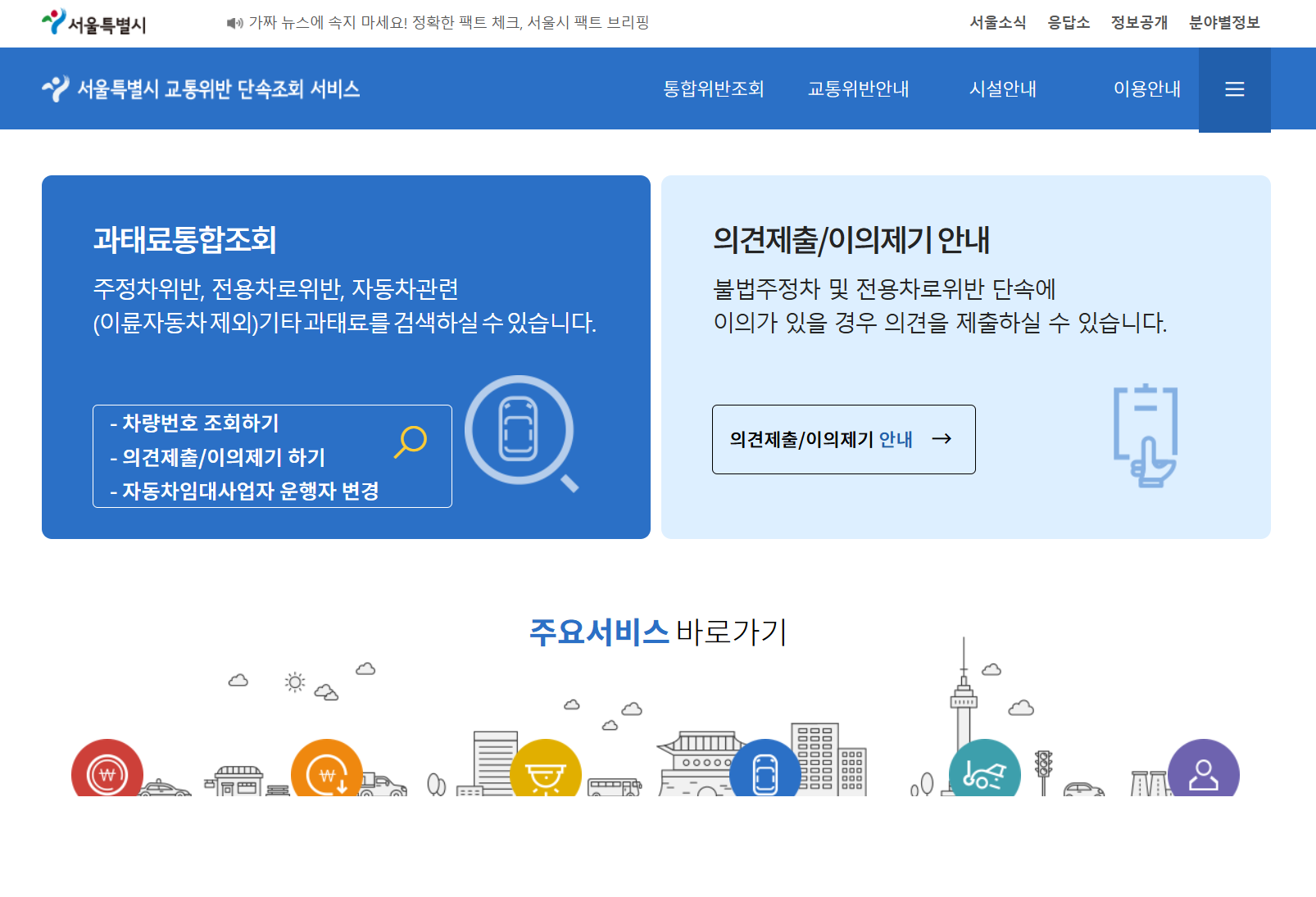This screenshot has width=1316, height=897.
Task: Click the fake news fact briefing notice
Action: (449, 23)
